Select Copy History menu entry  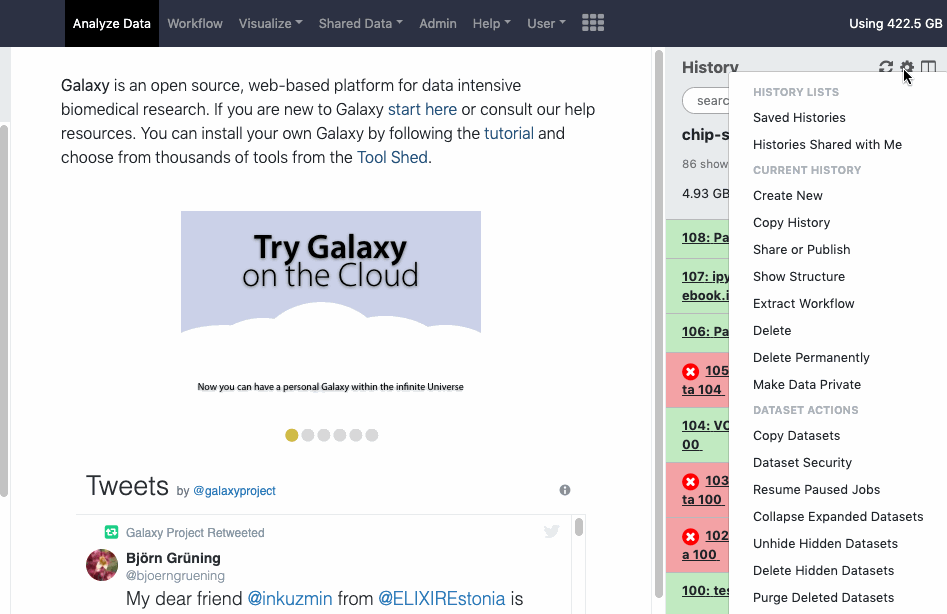791,222
